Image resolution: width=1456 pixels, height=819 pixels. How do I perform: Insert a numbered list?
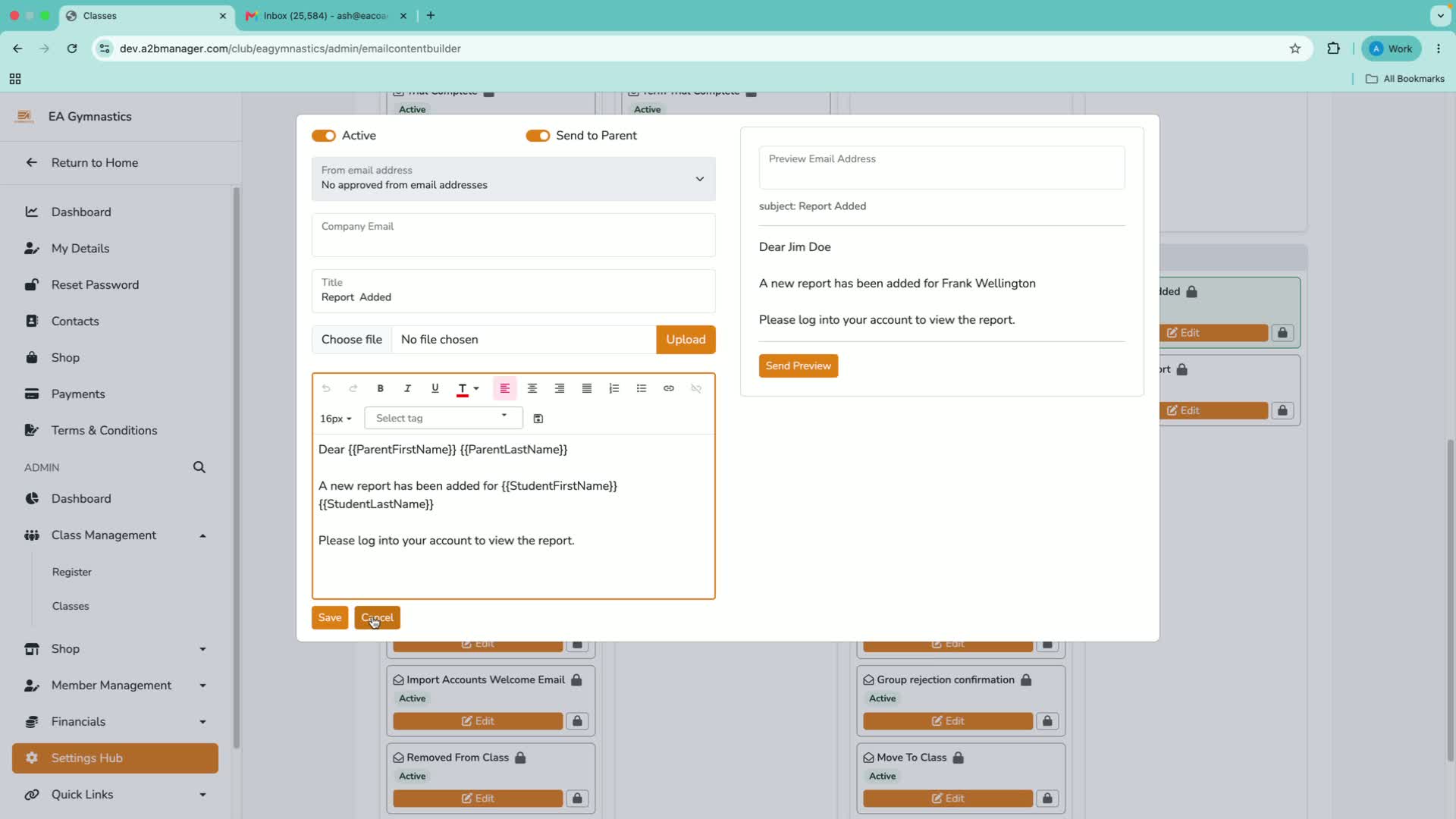click(614, 388)
